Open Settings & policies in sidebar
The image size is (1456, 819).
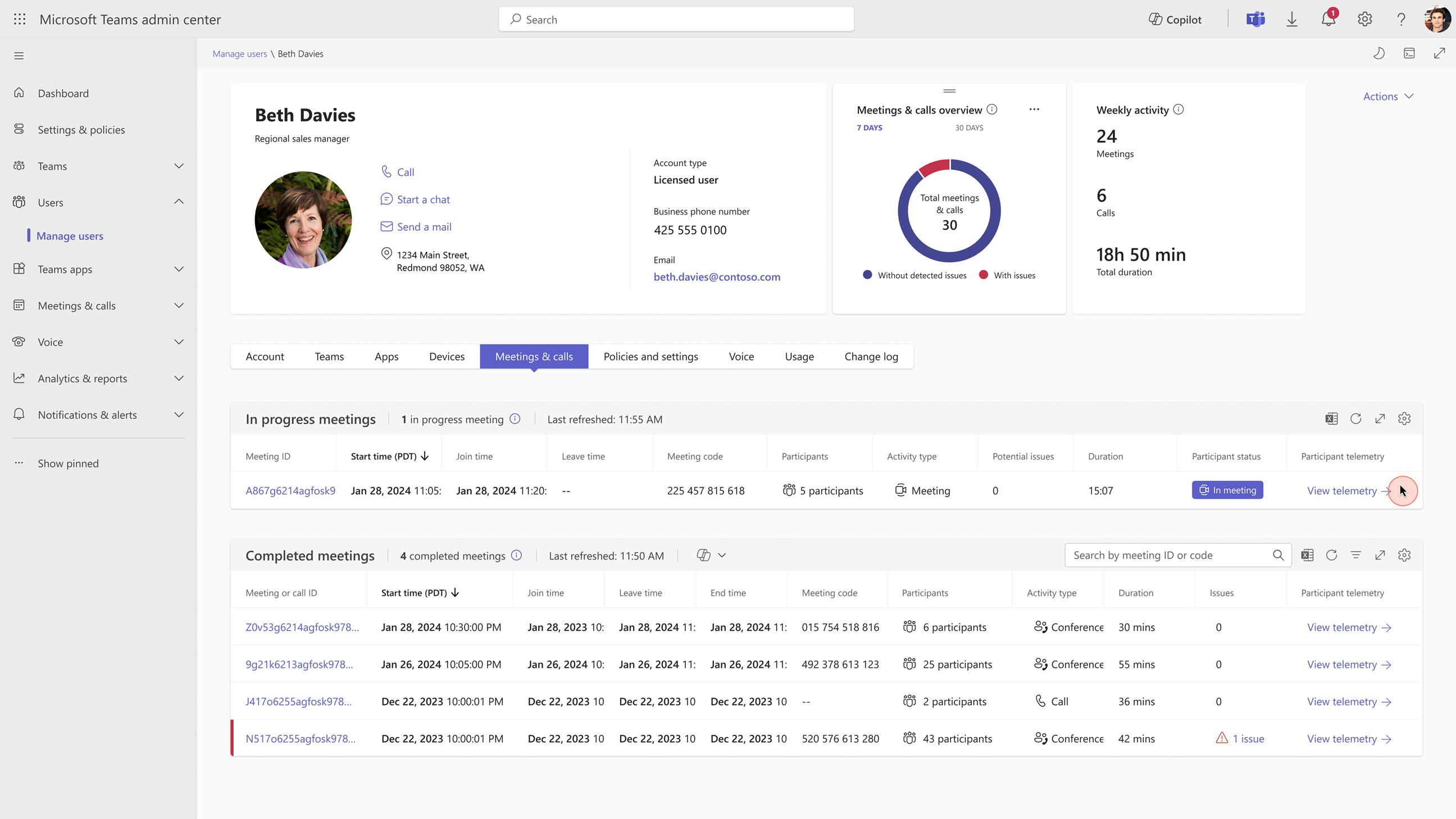[81, 129]
